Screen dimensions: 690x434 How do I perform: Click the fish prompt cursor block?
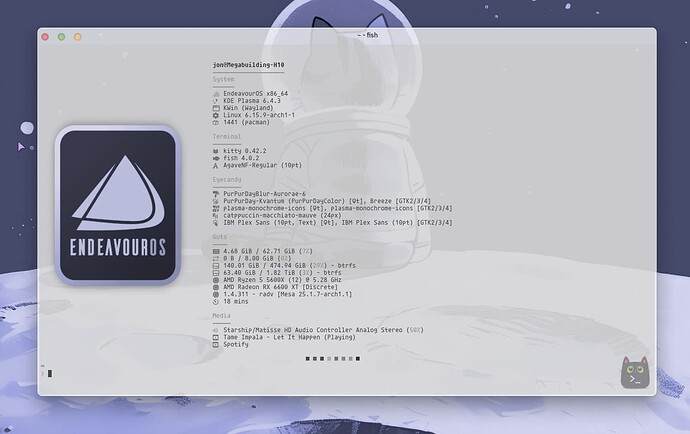pos(50,374)
